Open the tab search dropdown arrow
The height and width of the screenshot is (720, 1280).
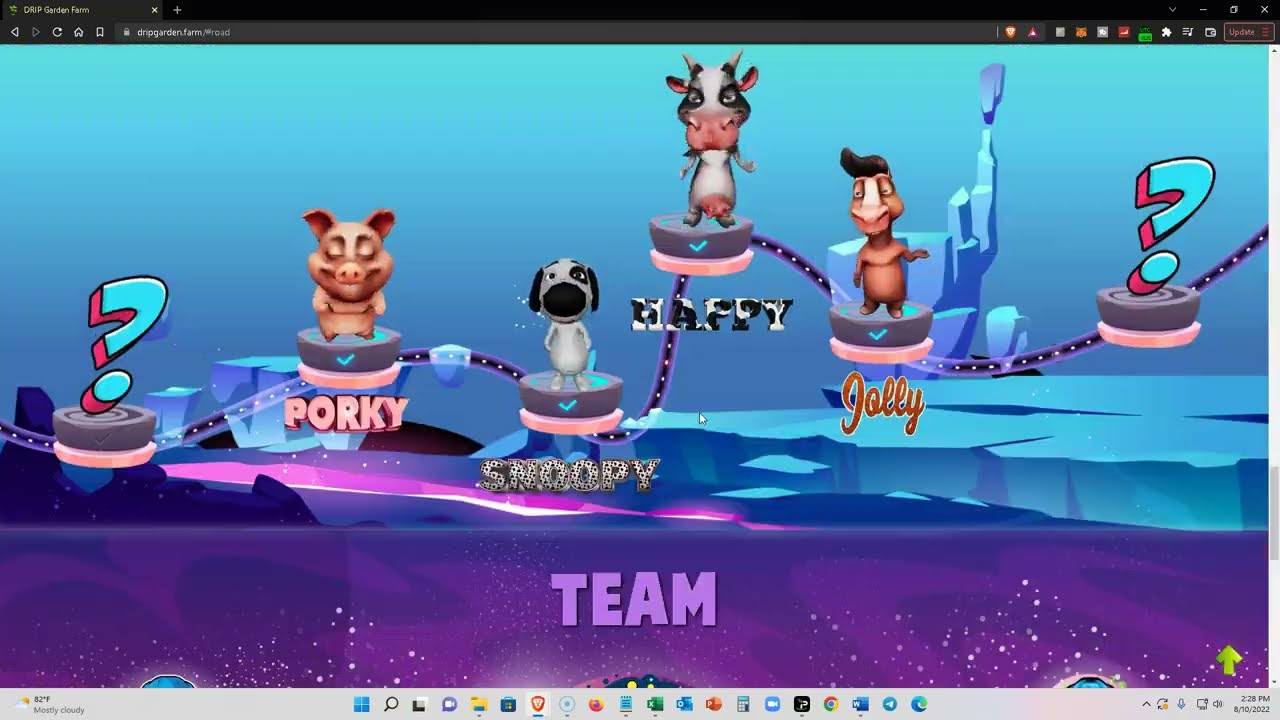pyautogui.click(x=1172, y=10)
